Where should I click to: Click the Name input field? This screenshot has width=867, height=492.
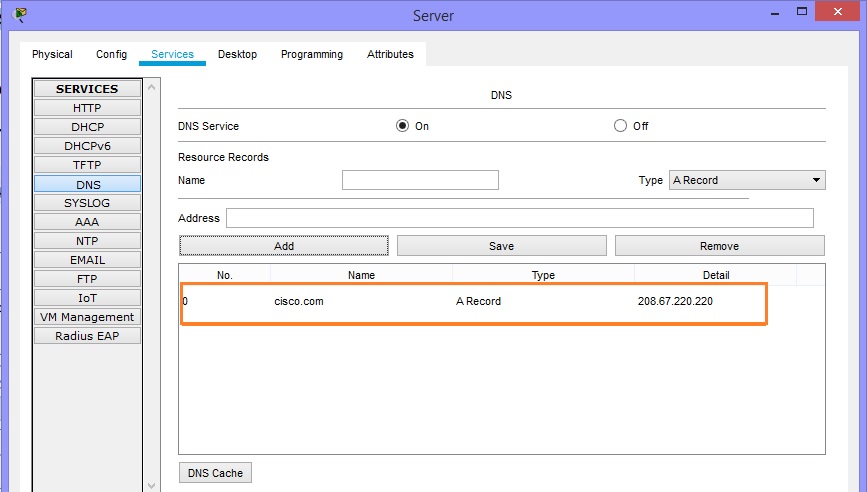pos(420,180)
